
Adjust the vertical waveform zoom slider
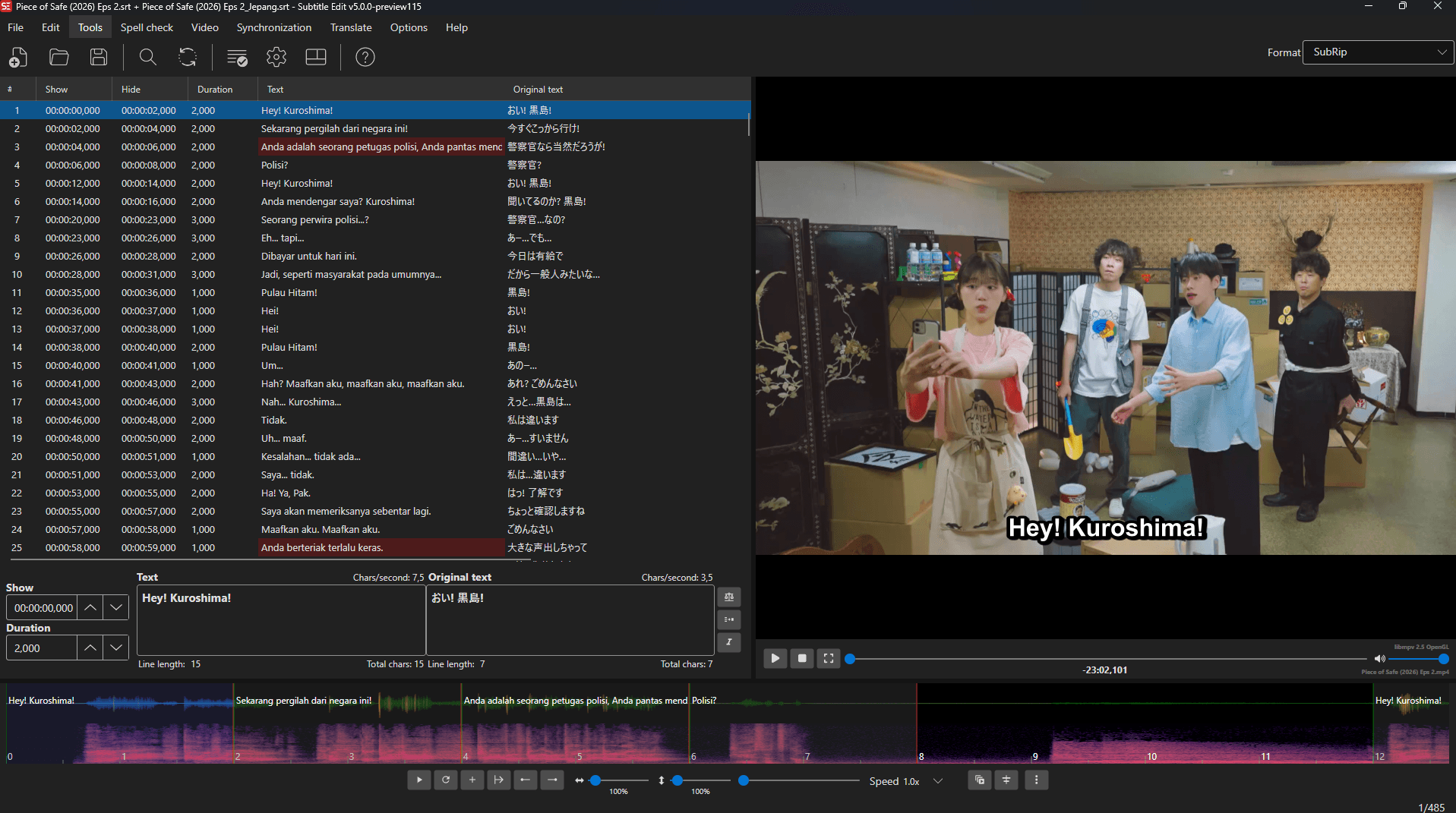click(x=700, y=780)
